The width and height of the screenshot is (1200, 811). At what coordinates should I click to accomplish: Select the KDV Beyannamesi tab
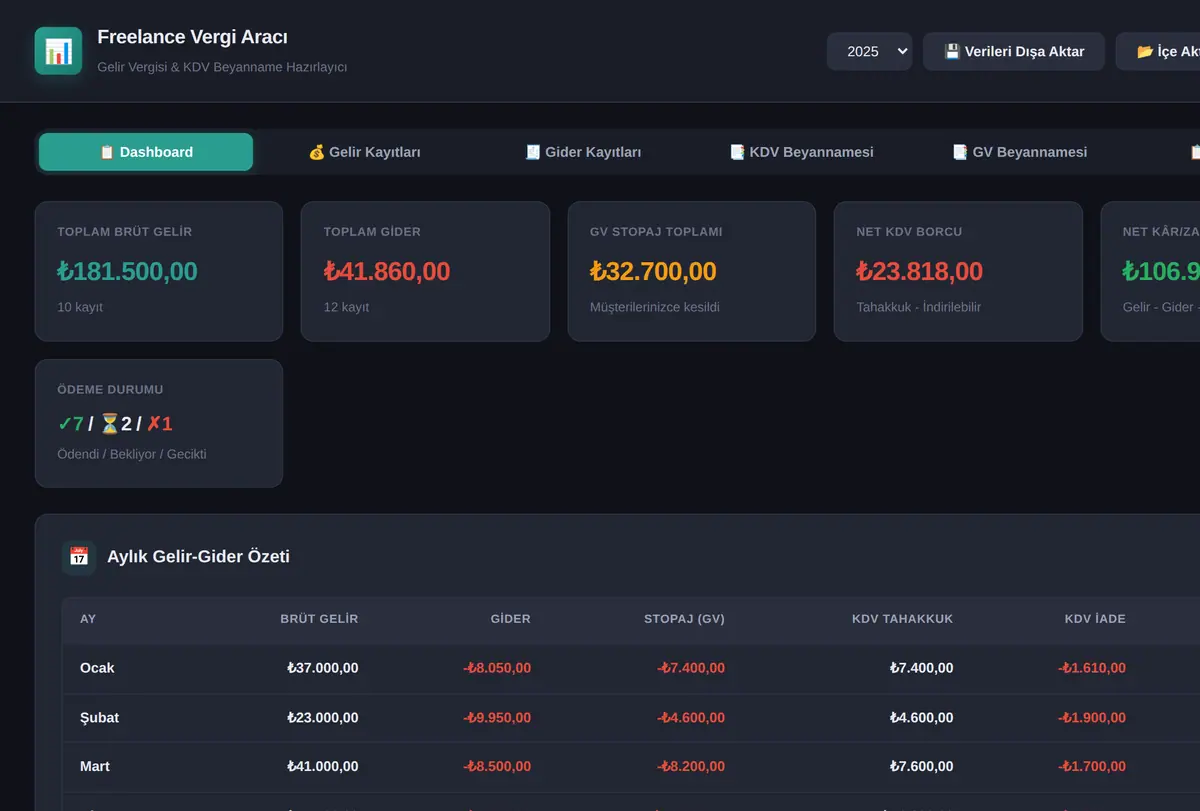point(801,152)
